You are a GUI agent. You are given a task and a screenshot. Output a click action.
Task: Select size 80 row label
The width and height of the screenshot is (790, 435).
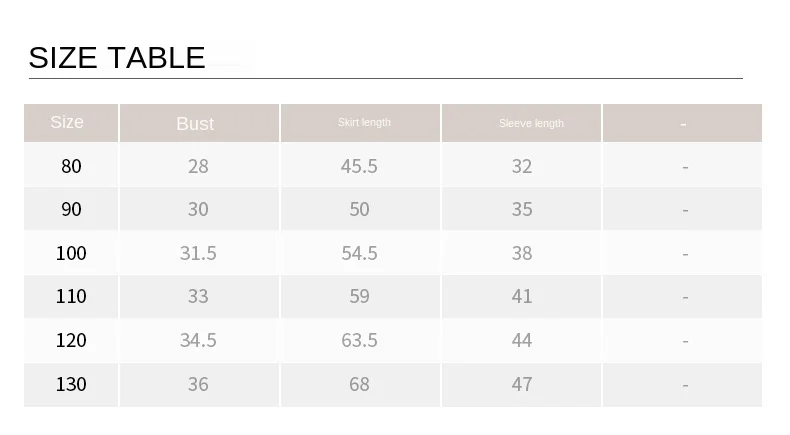point(71,166)
